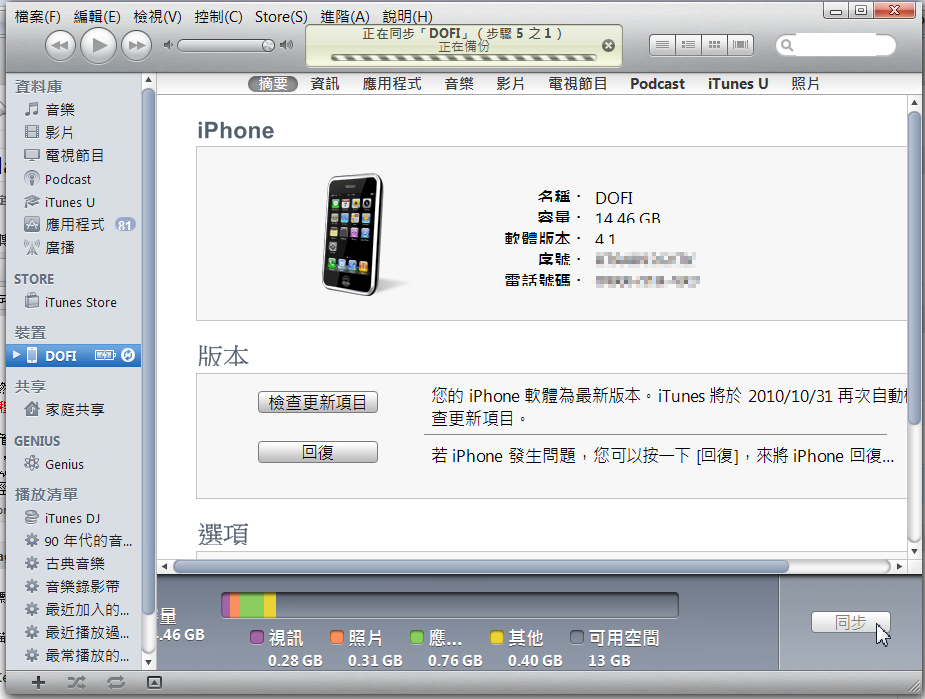This screenshot has width=925, height=699.
Task: Switch to Cover Flow view
Action: (741, 45)
